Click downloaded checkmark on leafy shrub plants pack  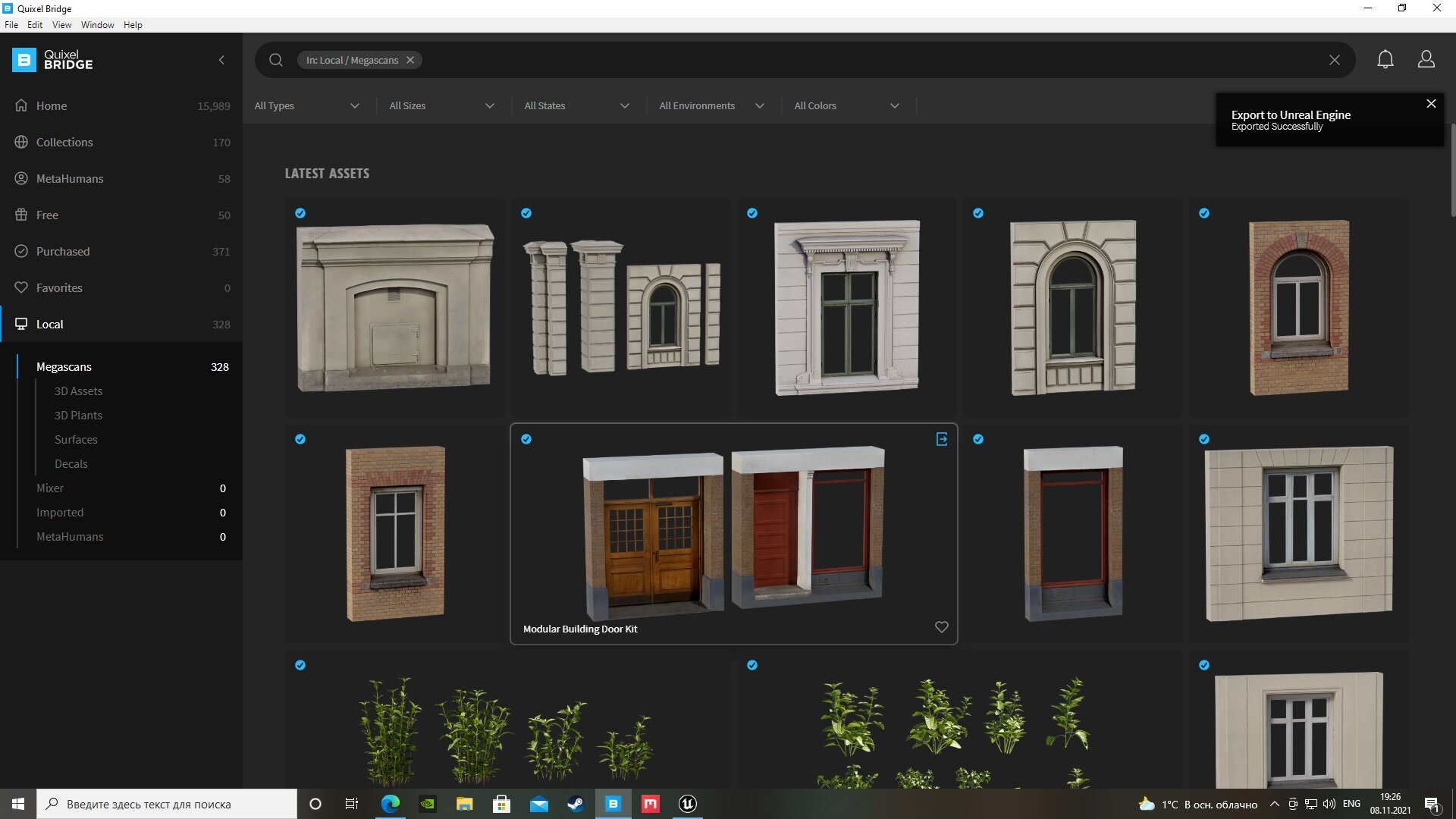pyautogui.click(x=752, y=665)
